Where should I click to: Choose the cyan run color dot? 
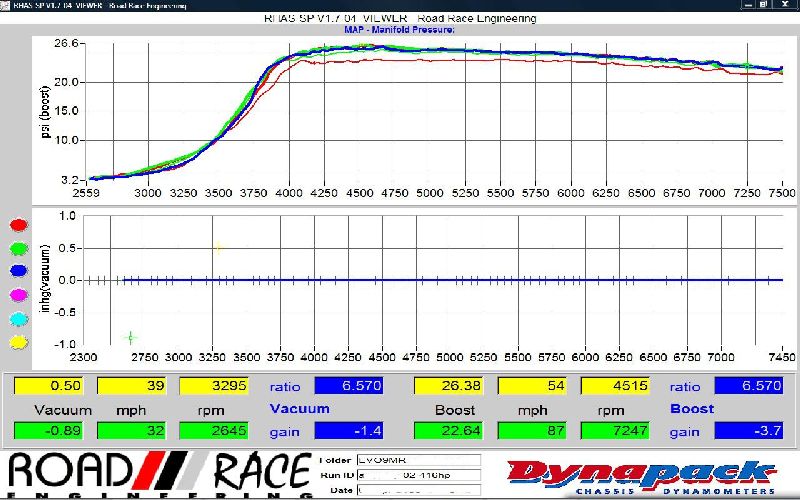coord(17,318)
